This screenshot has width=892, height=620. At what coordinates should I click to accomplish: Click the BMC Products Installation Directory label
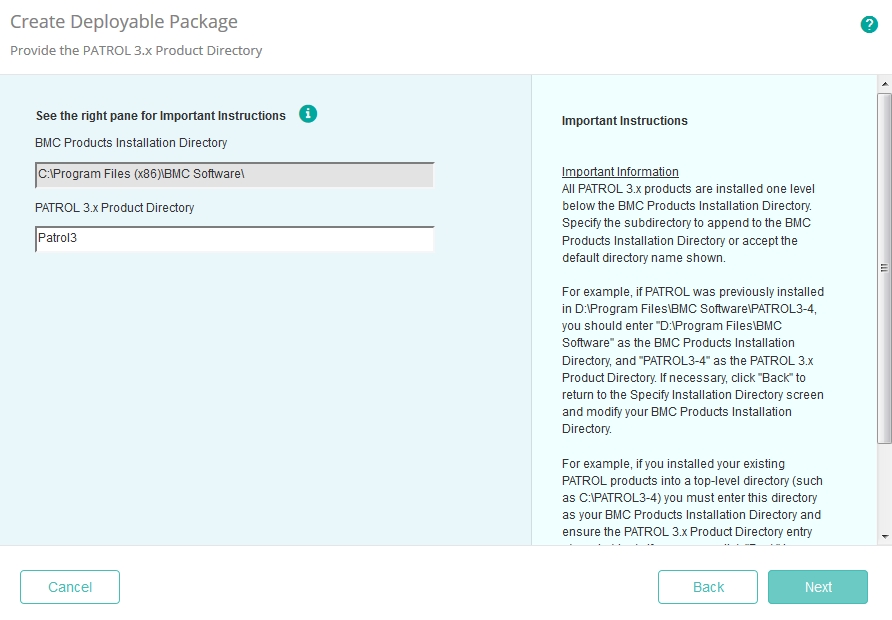pyautogui.click(x=133, y=143)
